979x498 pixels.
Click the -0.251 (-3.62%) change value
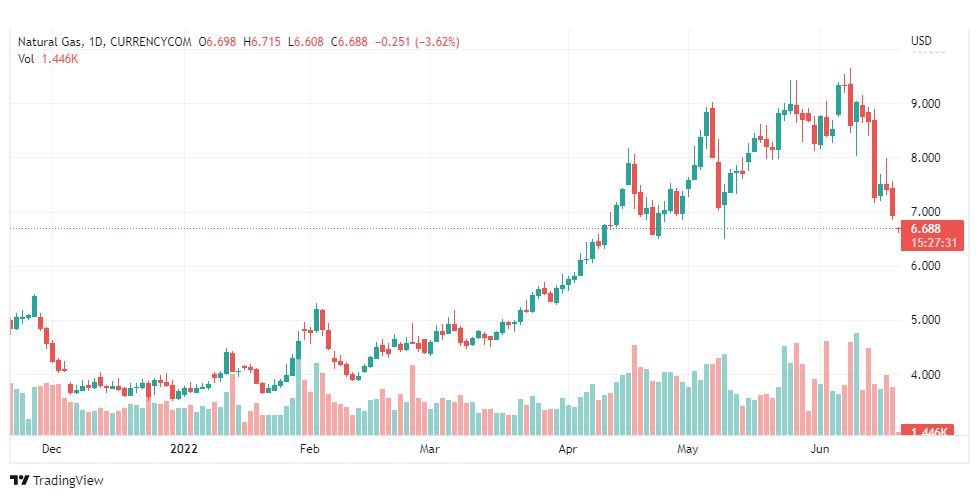417,42
